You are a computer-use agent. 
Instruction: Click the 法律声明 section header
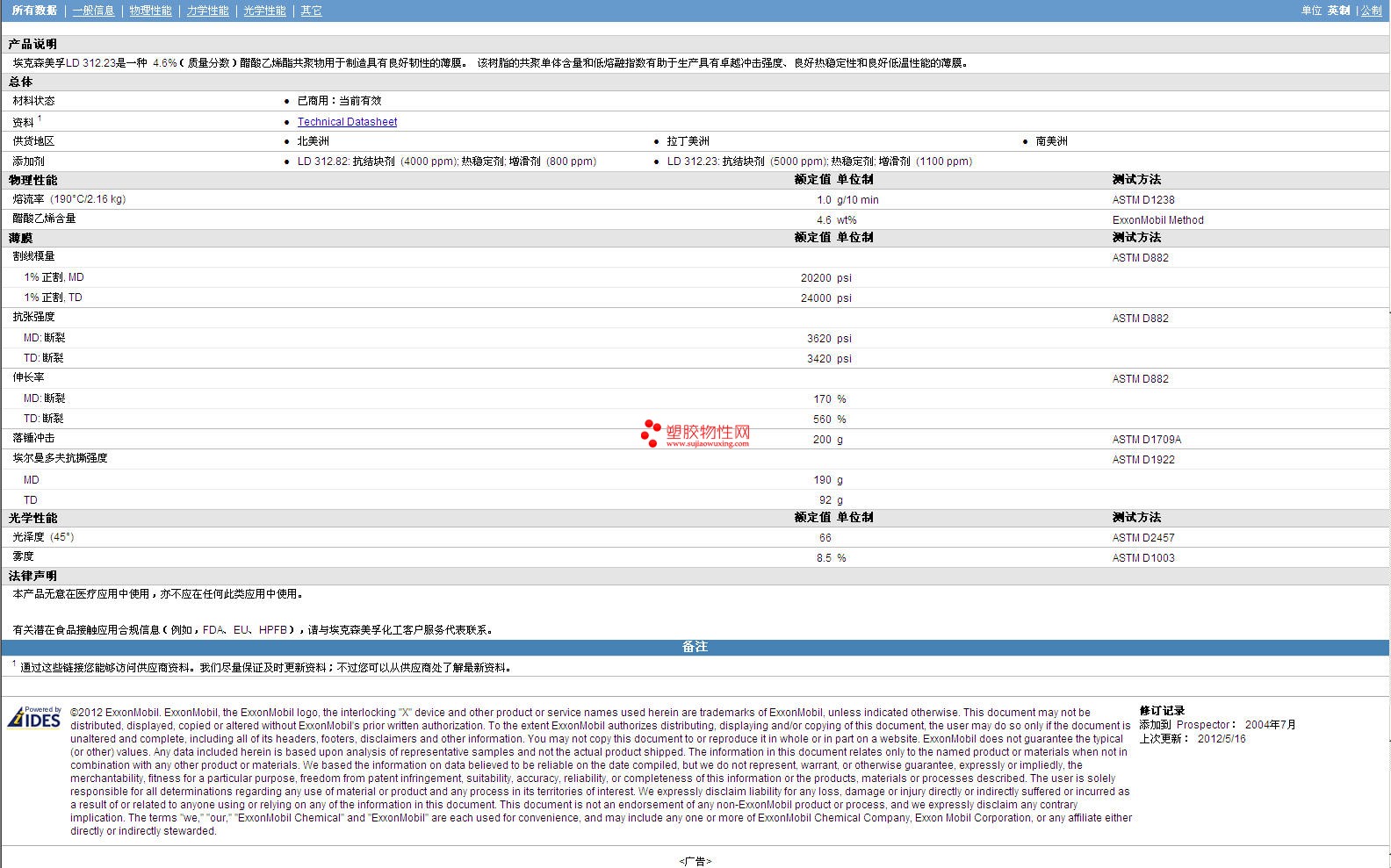[x=32, y=576]
